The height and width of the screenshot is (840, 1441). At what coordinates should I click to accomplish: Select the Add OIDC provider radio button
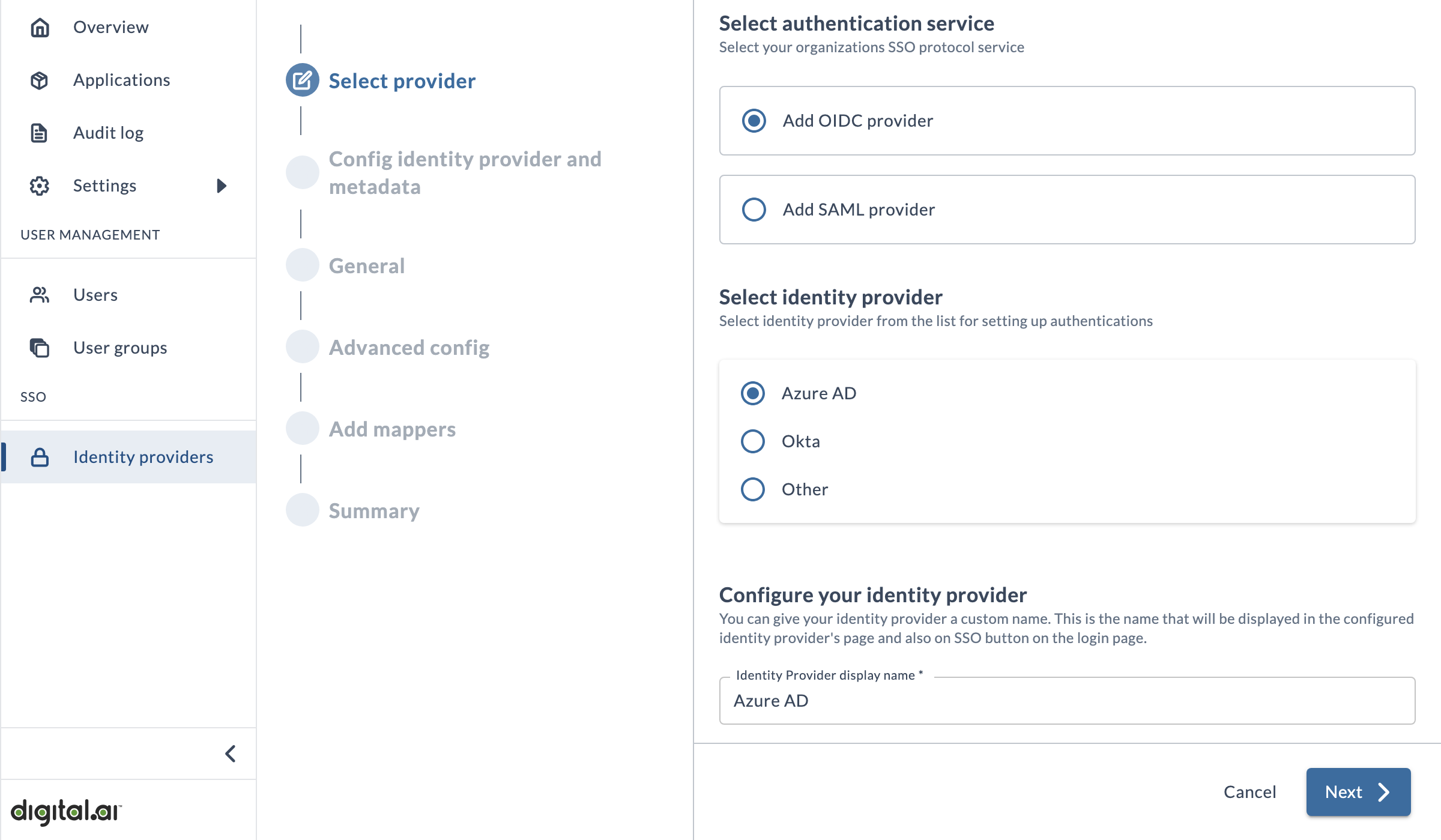(x=753, y=120)
